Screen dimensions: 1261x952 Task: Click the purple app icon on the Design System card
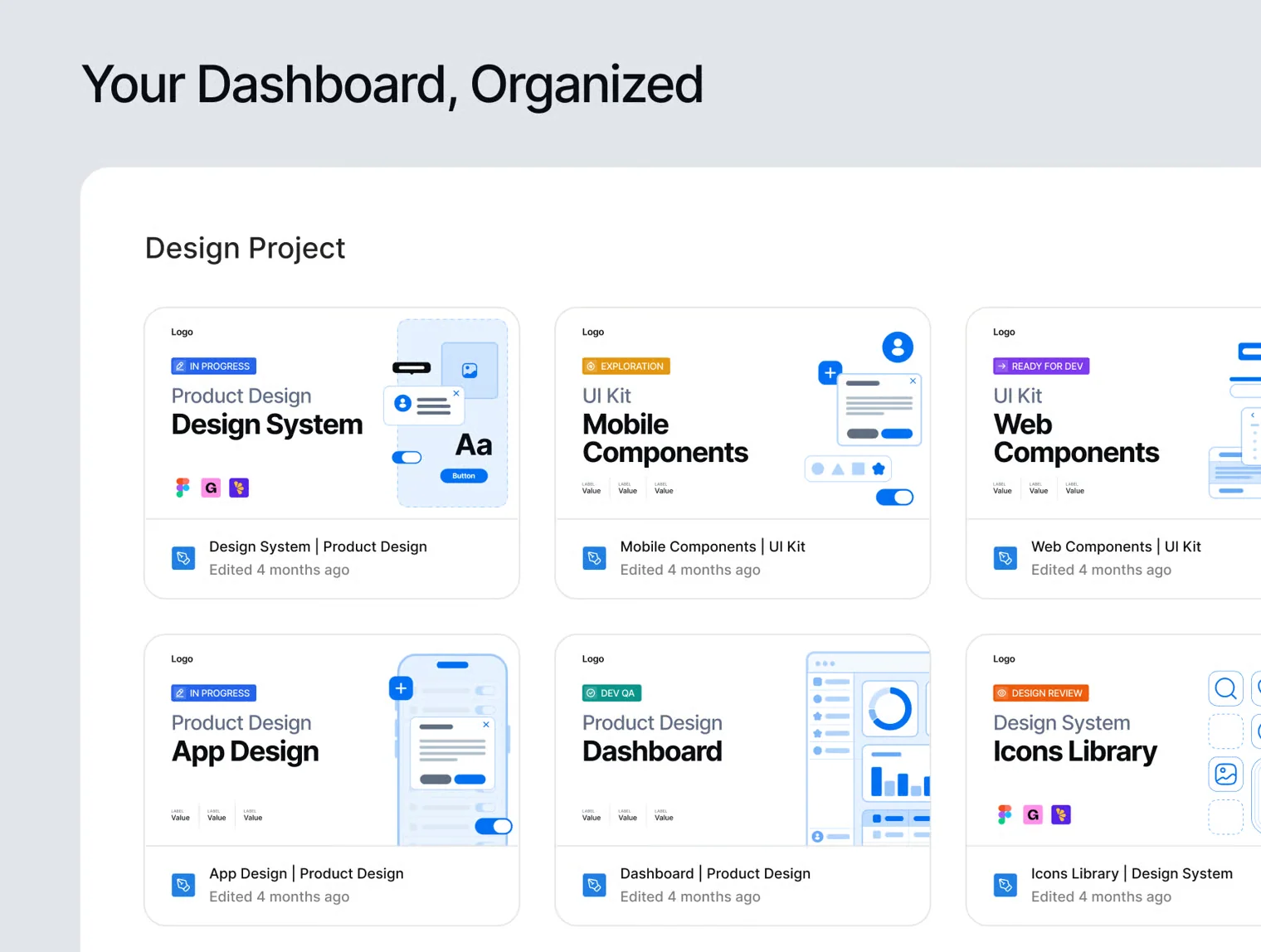[239, 488]
